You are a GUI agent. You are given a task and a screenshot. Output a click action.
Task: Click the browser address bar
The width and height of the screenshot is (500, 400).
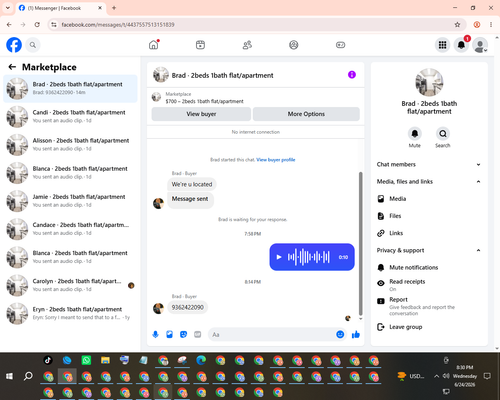257,25
